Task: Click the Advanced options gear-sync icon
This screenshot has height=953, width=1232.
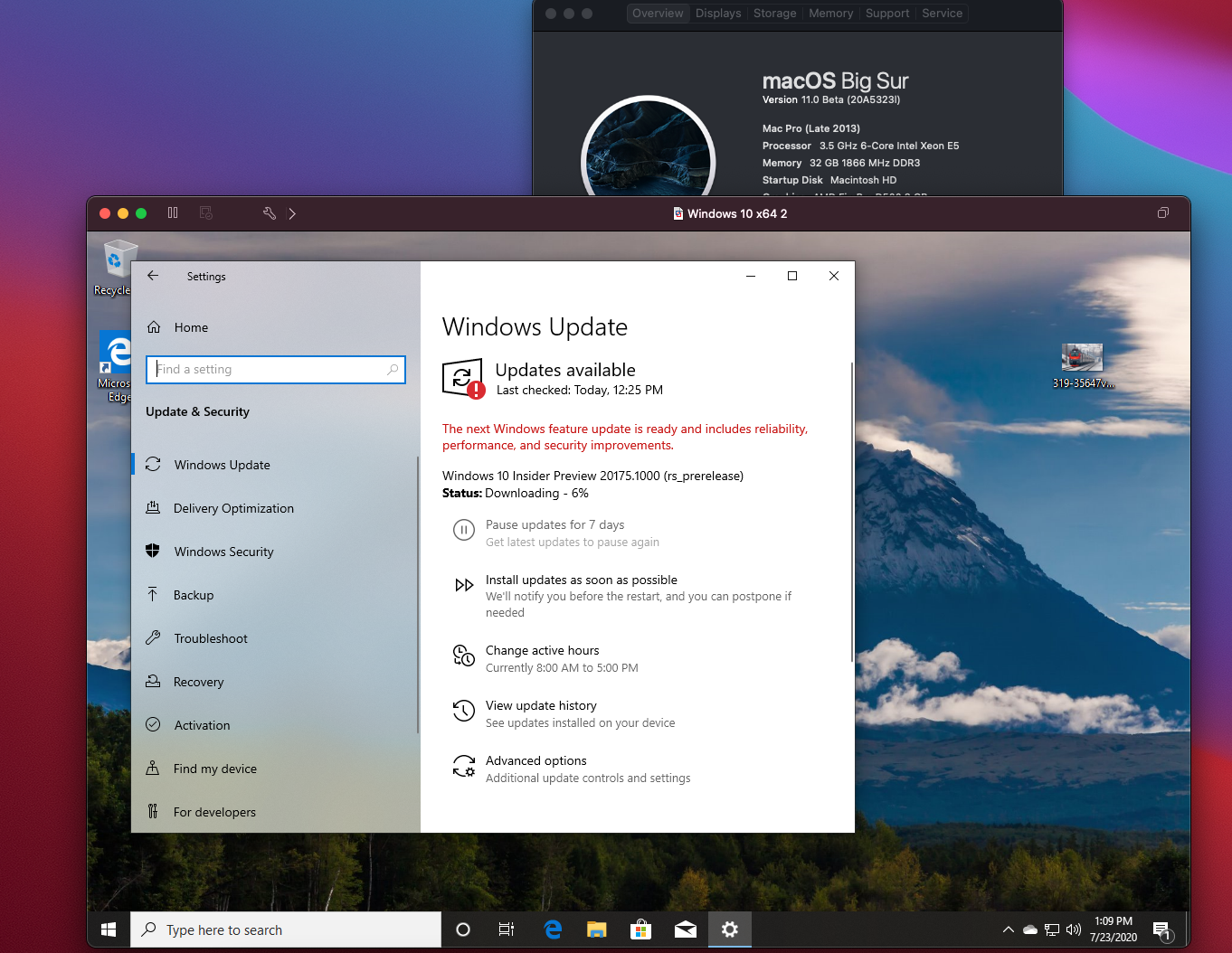Action: [463, 766]
